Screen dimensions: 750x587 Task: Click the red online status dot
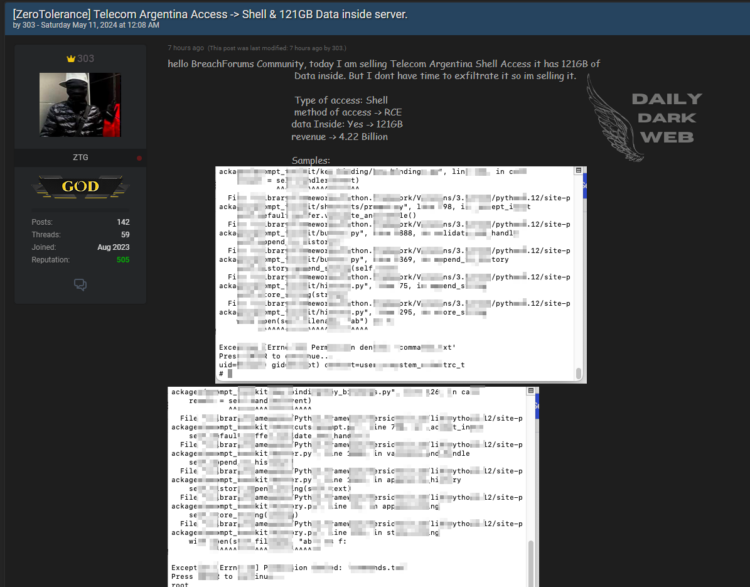139,158
